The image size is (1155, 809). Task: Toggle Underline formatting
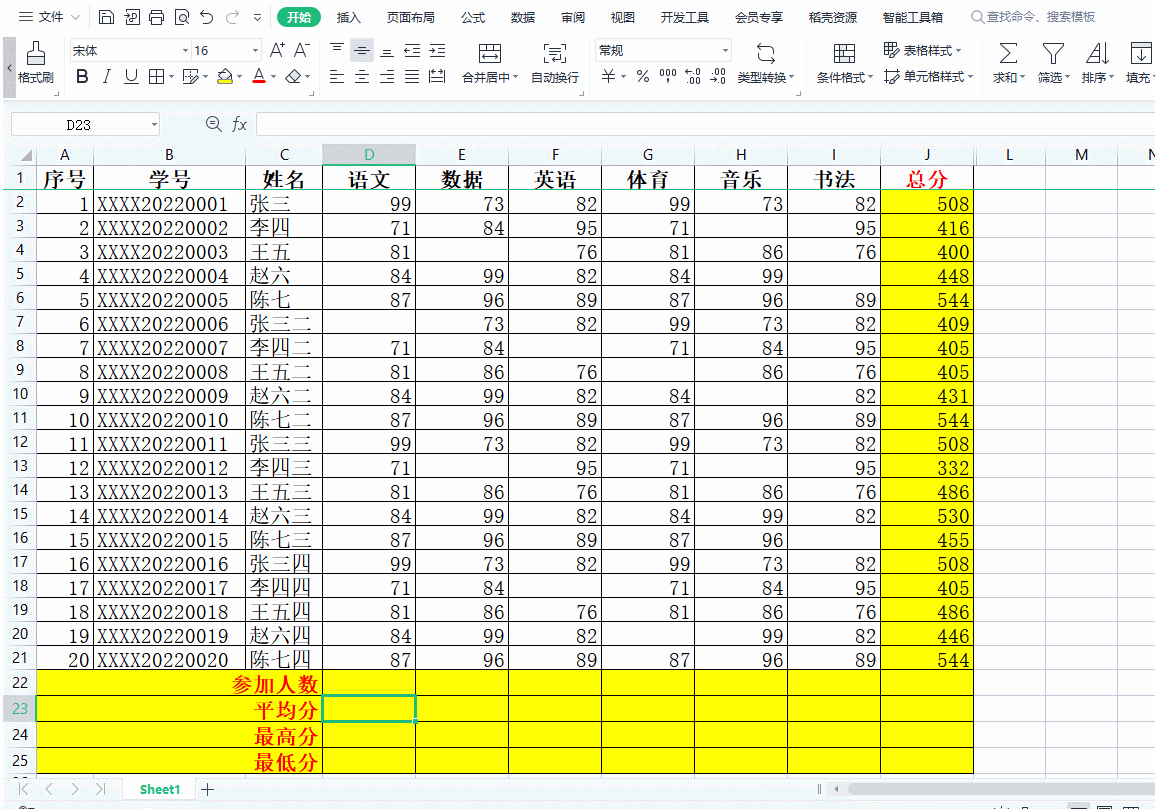[131, 77]
